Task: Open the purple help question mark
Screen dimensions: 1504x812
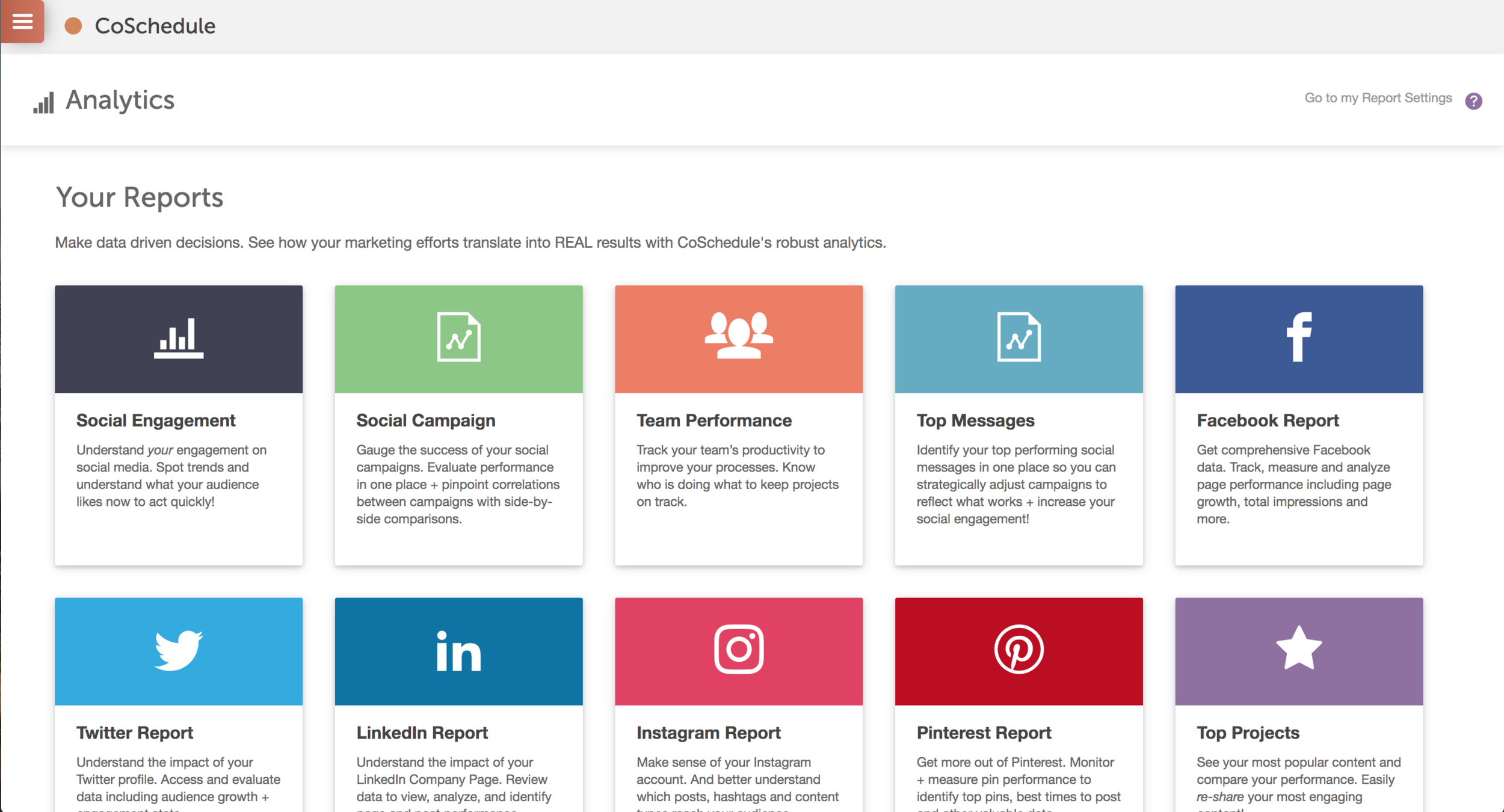Action: point(1473,101)
